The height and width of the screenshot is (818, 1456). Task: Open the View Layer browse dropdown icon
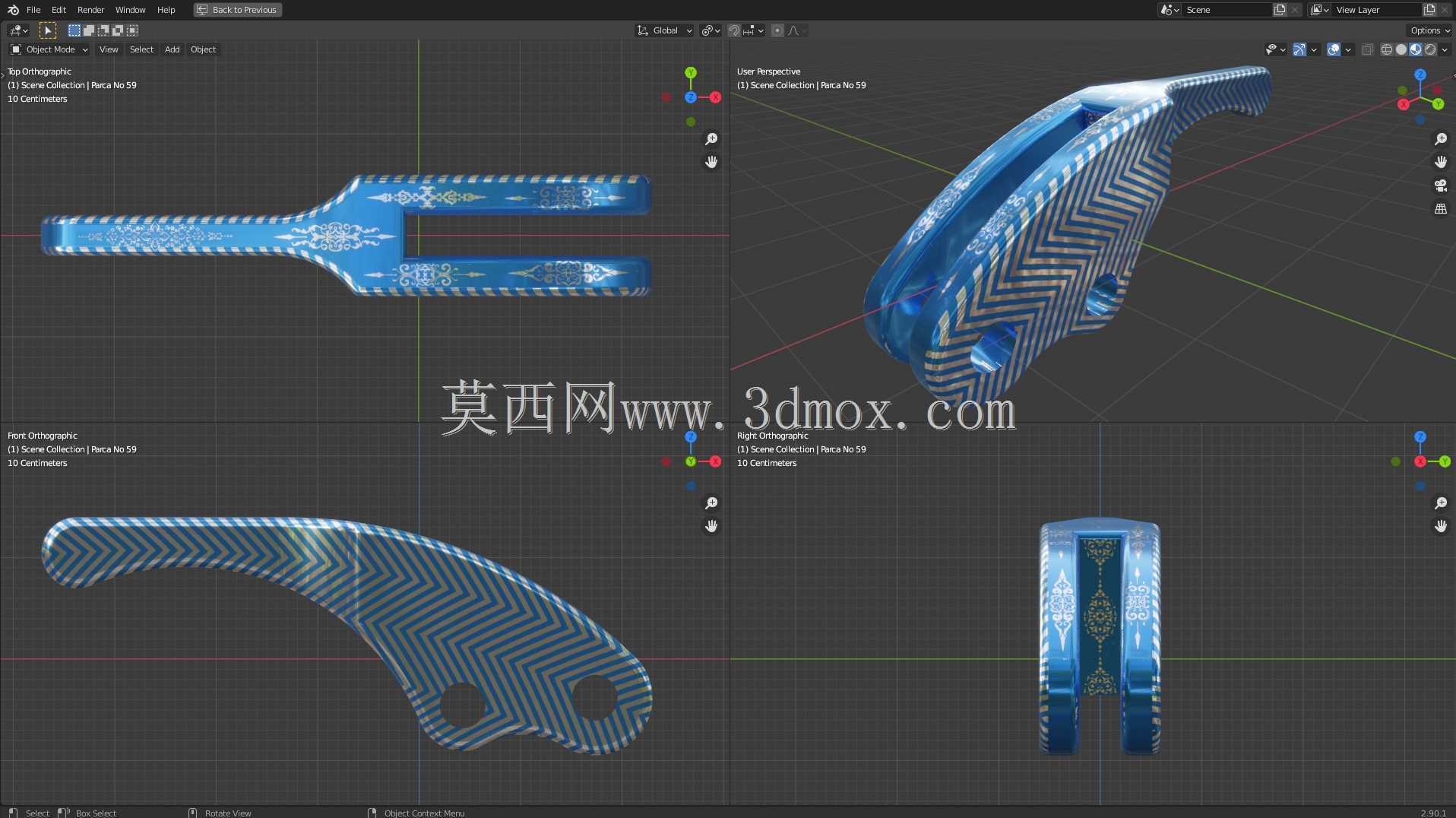(1320, 10)
